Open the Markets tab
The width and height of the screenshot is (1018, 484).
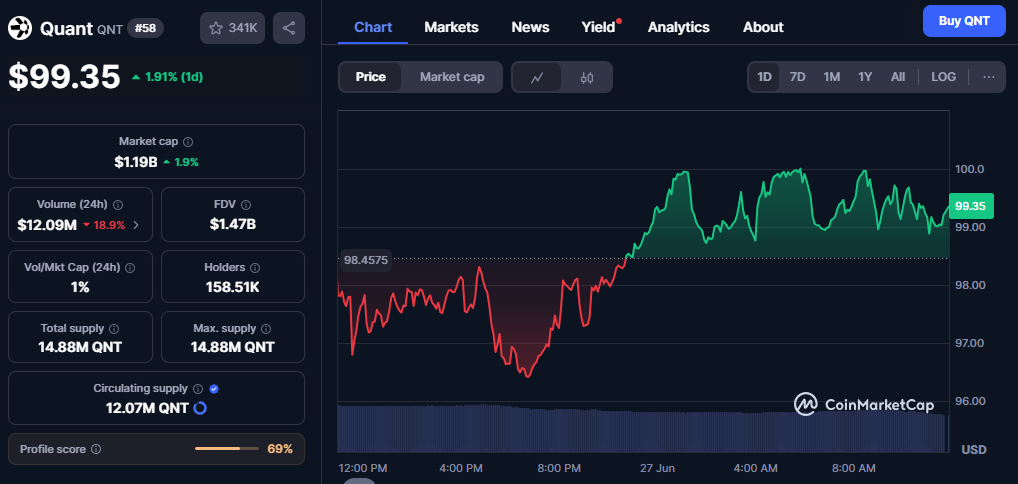[451, 27]
